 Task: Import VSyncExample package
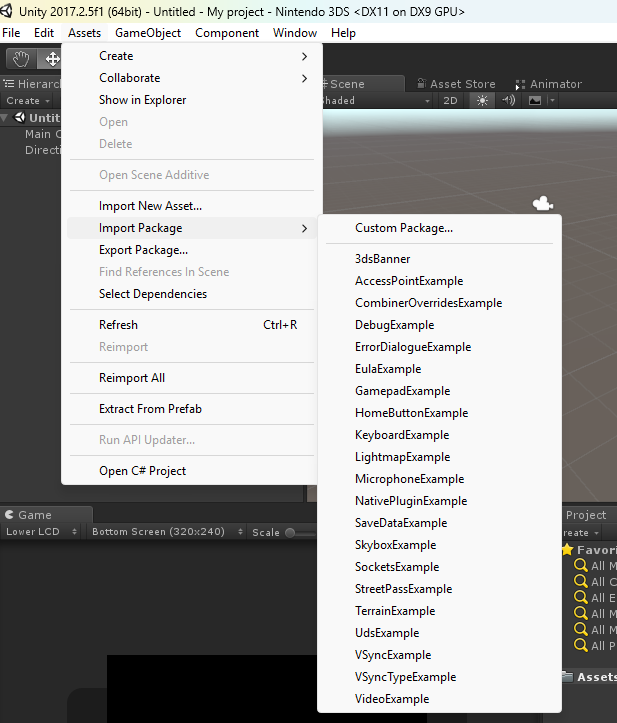439,655
